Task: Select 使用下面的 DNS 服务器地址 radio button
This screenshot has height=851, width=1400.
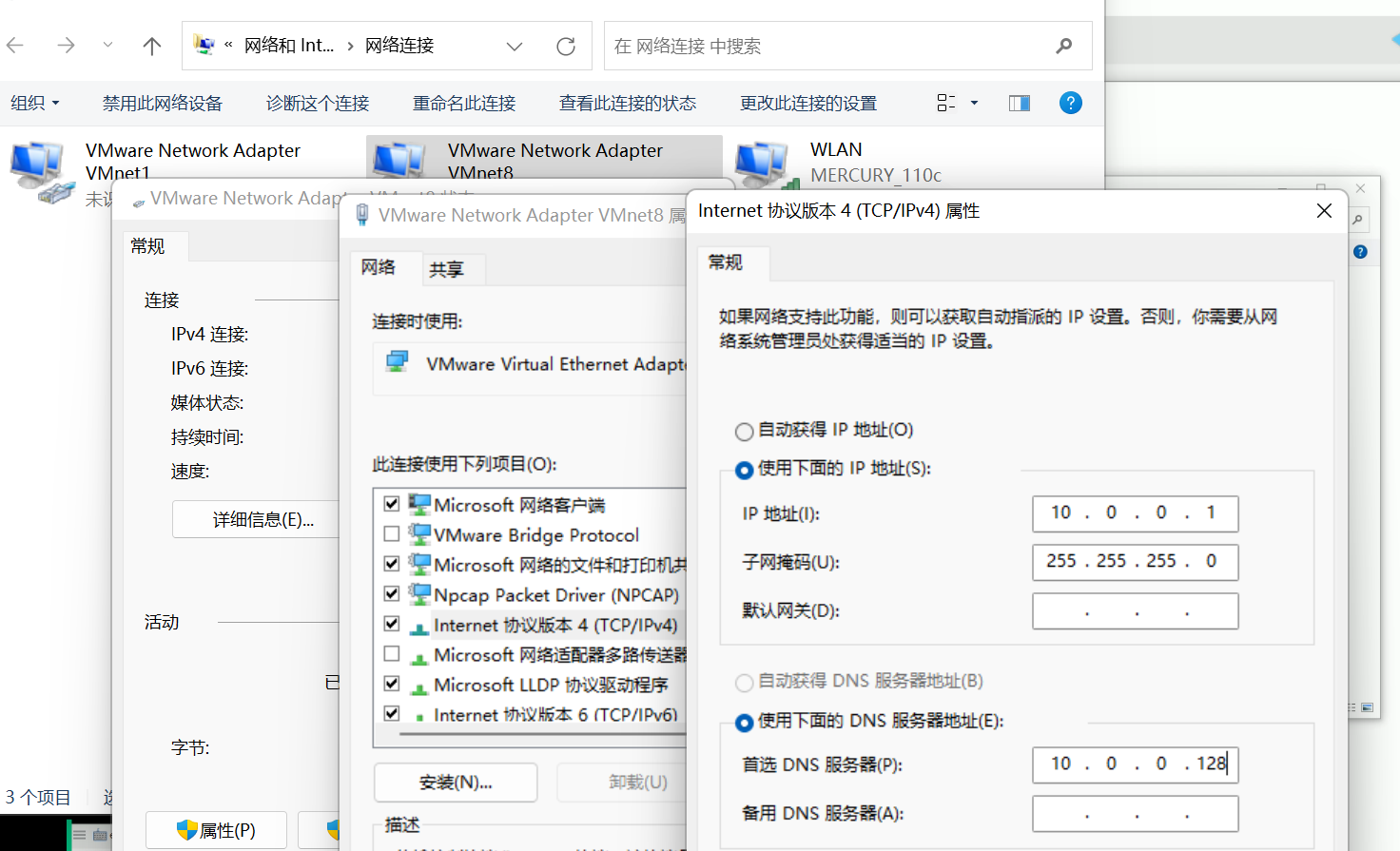Action: click(744, 723)
